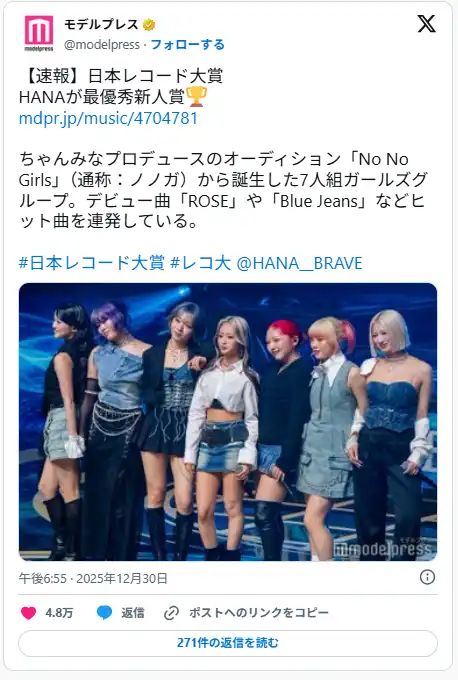Click the chain link copy icon

[x=171, y=613]
